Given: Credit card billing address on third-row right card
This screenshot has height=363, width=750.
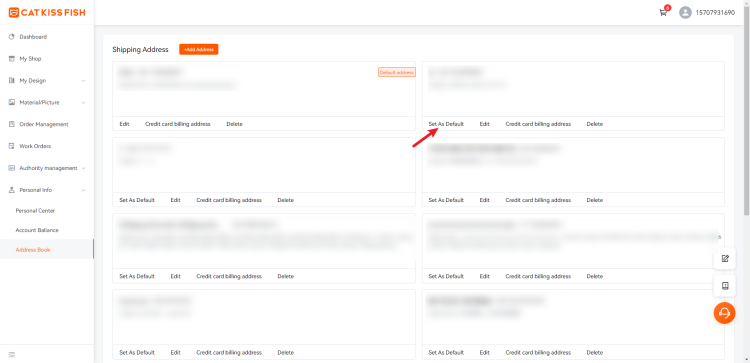Looking at the screenshot, I should point(538,276).
